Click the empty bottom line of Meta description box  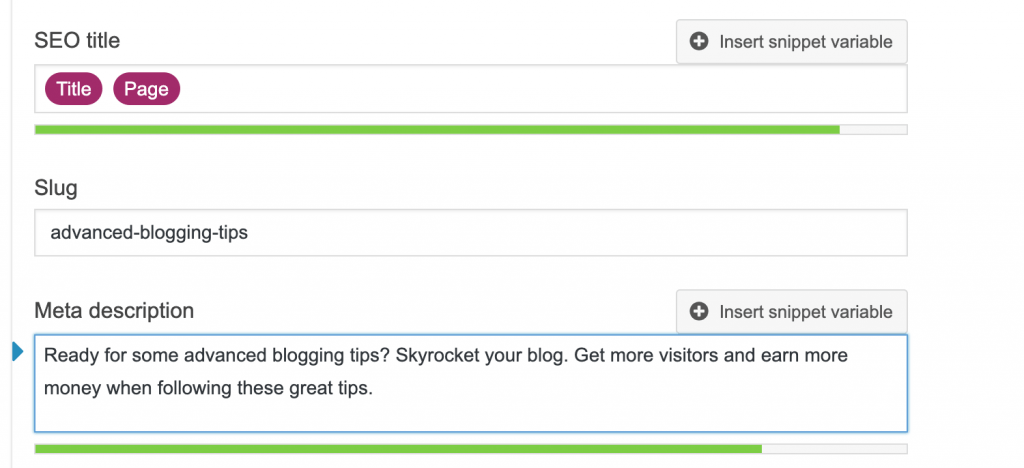[x=470, y=416]
